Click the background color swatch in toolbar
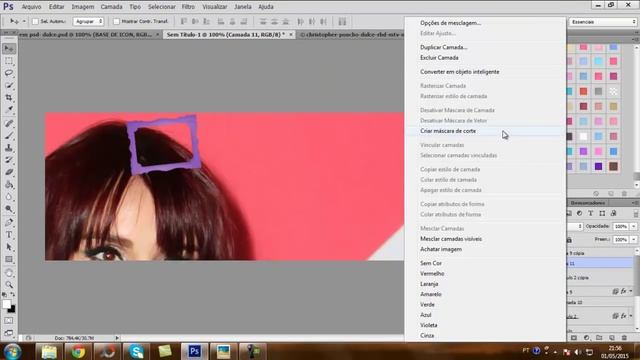The image size is (640, 360). click(12, 309)
